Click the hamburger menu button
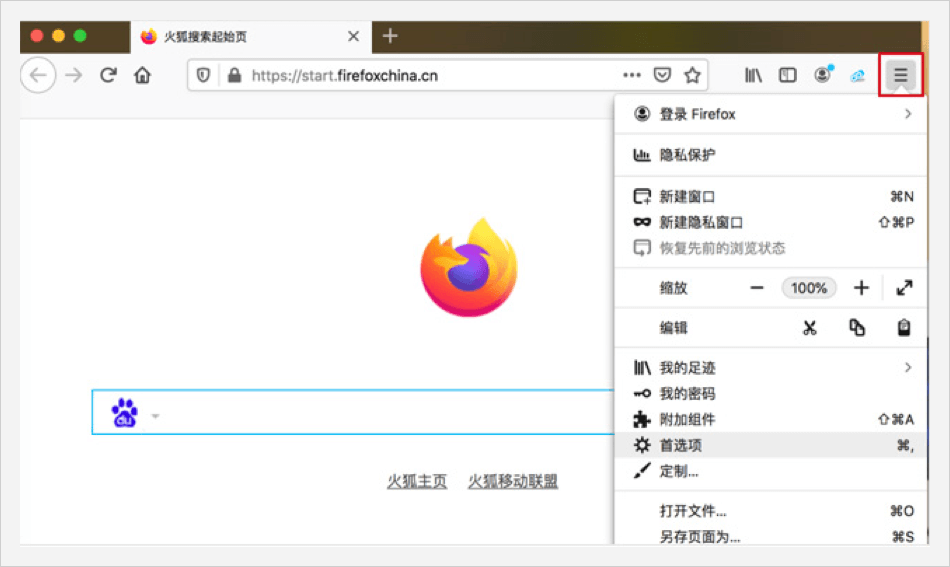This screenshot has width=950, height=567. pyautogui.click(x=900, y=75)
